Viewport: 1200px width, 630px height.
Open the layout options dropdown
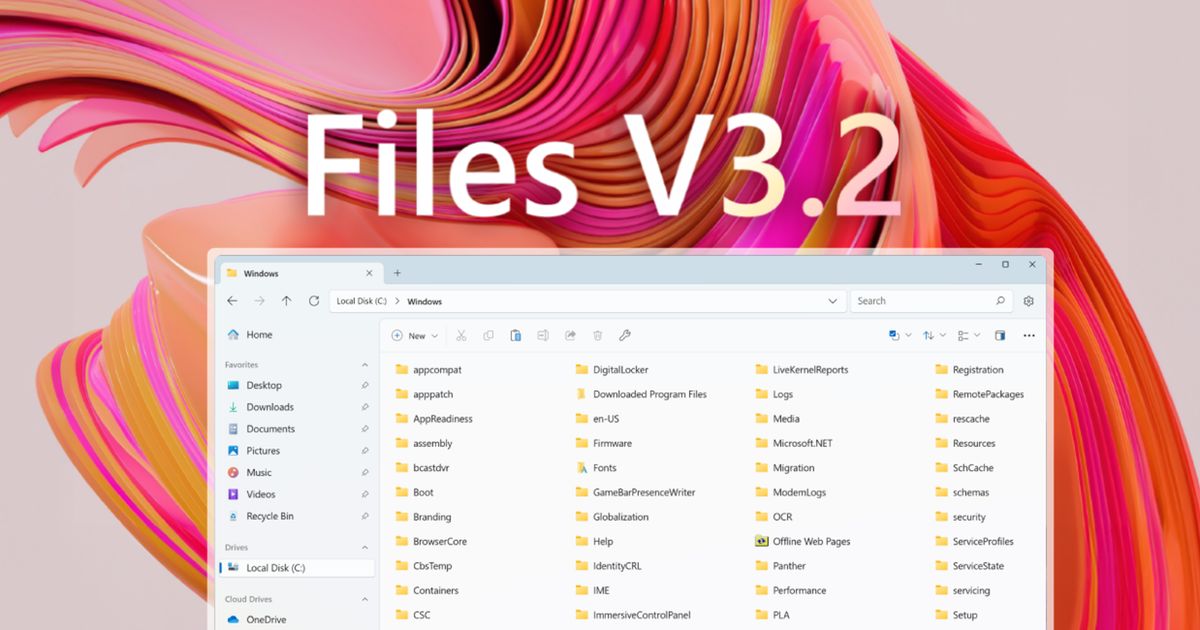click(x=969, y=336)
